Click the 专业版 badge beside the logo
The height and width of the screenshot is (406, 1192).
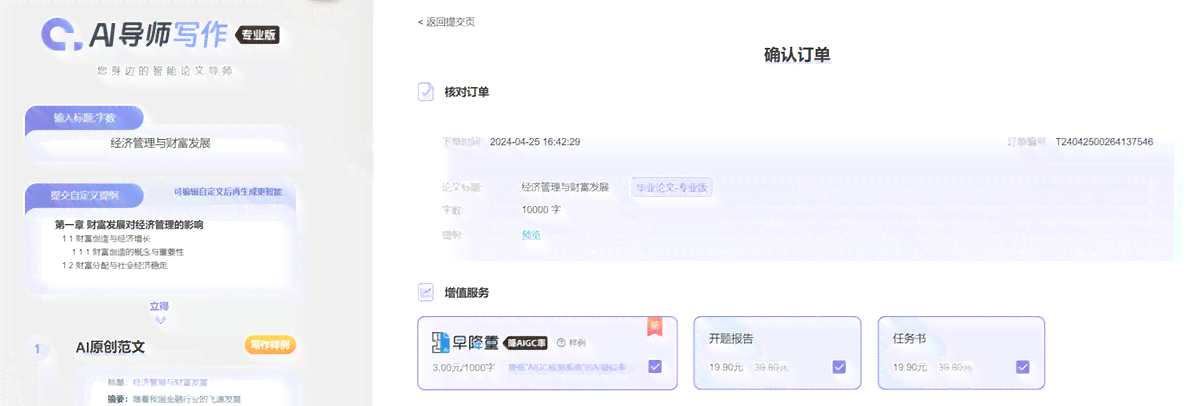point(258,34)
